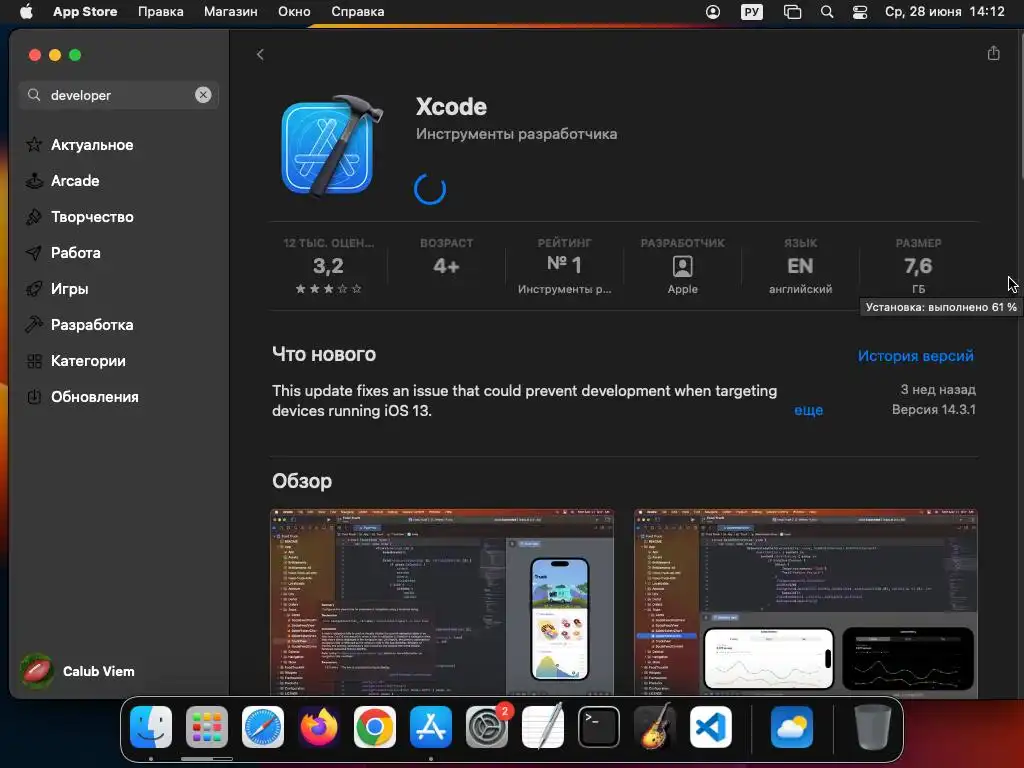The image size is (1024, 768).
Task: Open Spotlight search in menu bar
Action: (827, 12)
